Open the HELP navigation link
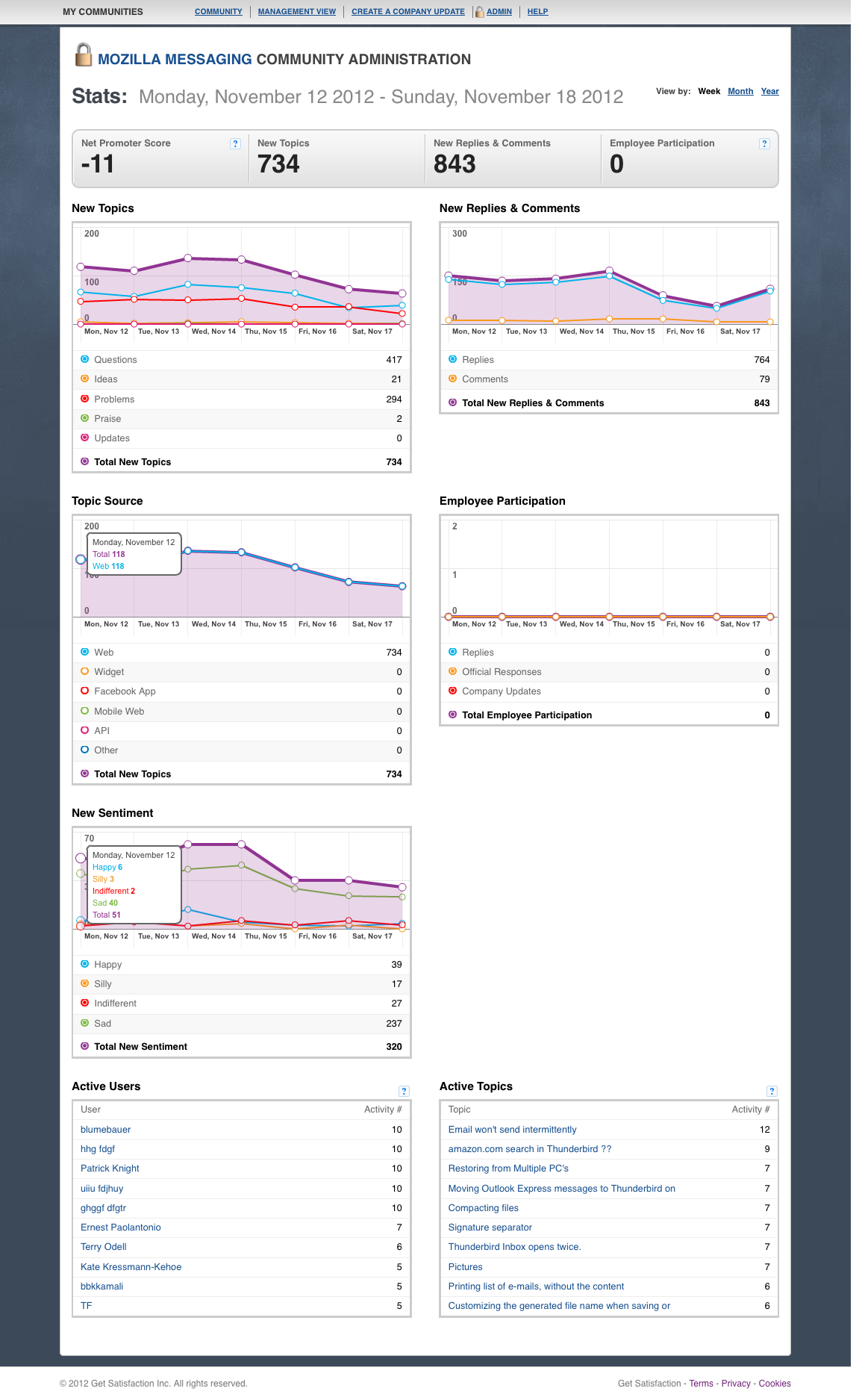The image size is (862, 1400). click(x=538, y=12)
